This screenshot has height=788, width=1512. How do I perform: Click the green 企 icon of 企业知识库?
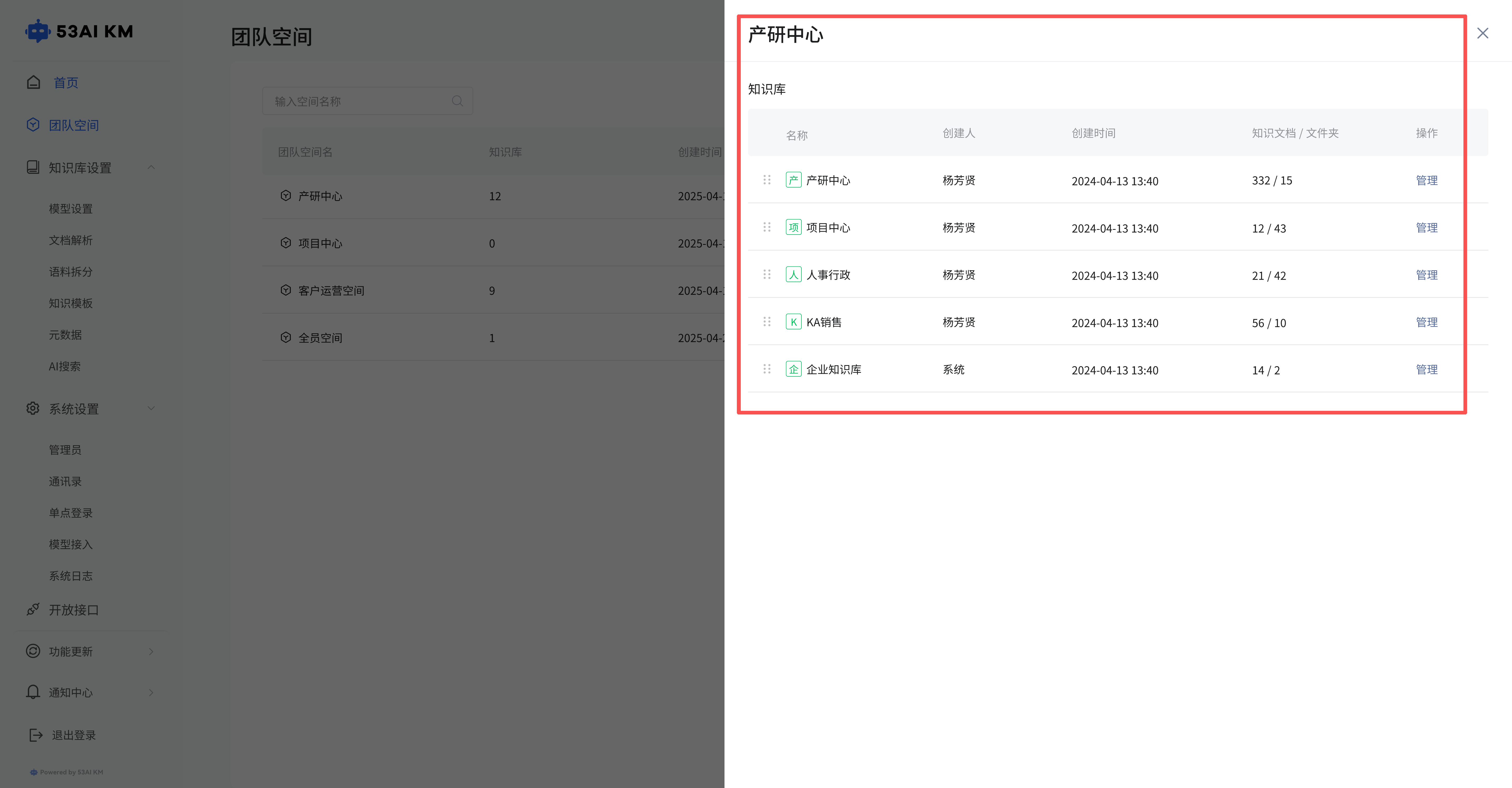tap(794, 369)
